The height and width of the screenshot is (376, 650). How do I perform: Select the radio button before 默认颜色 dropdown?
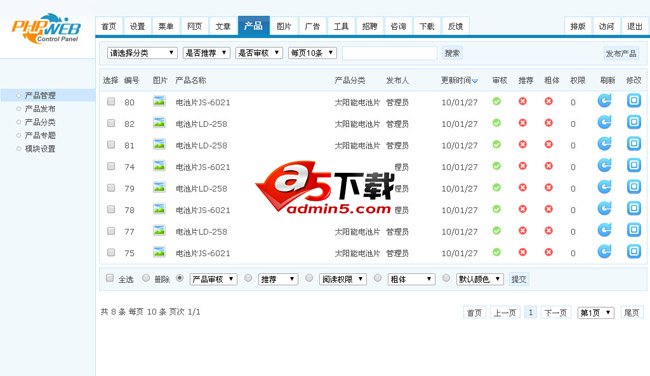(x=446, y=278)
